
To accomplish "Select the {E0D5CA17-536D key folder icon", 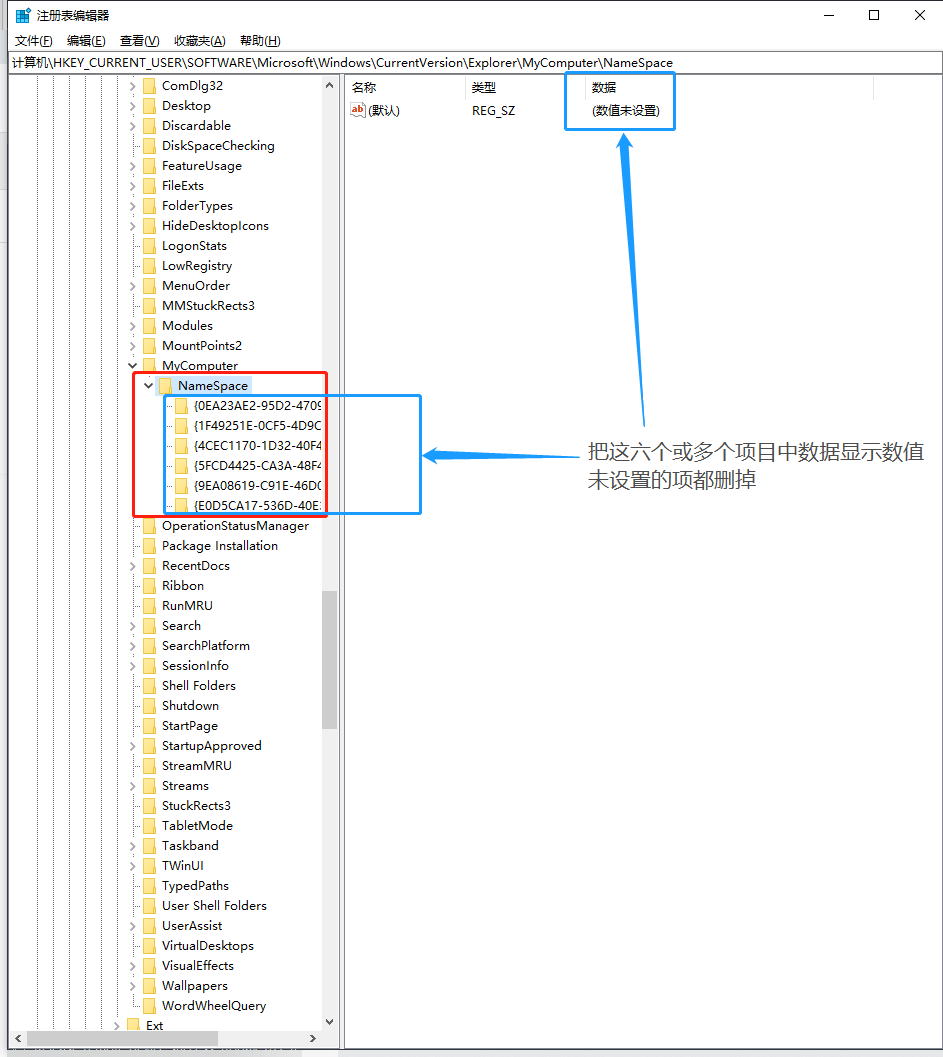I will tap(181, 506).
